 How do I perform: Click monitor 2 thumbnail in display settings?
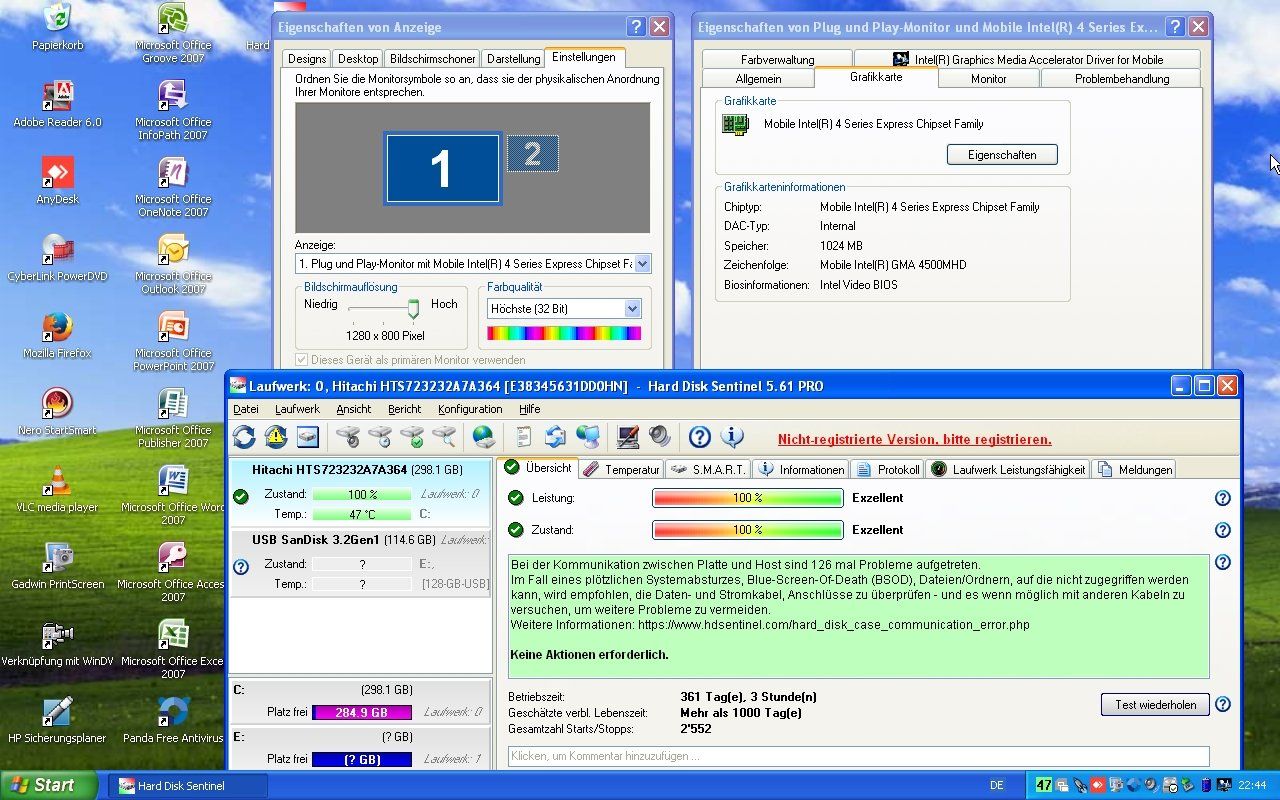click(x=532, y=154)
